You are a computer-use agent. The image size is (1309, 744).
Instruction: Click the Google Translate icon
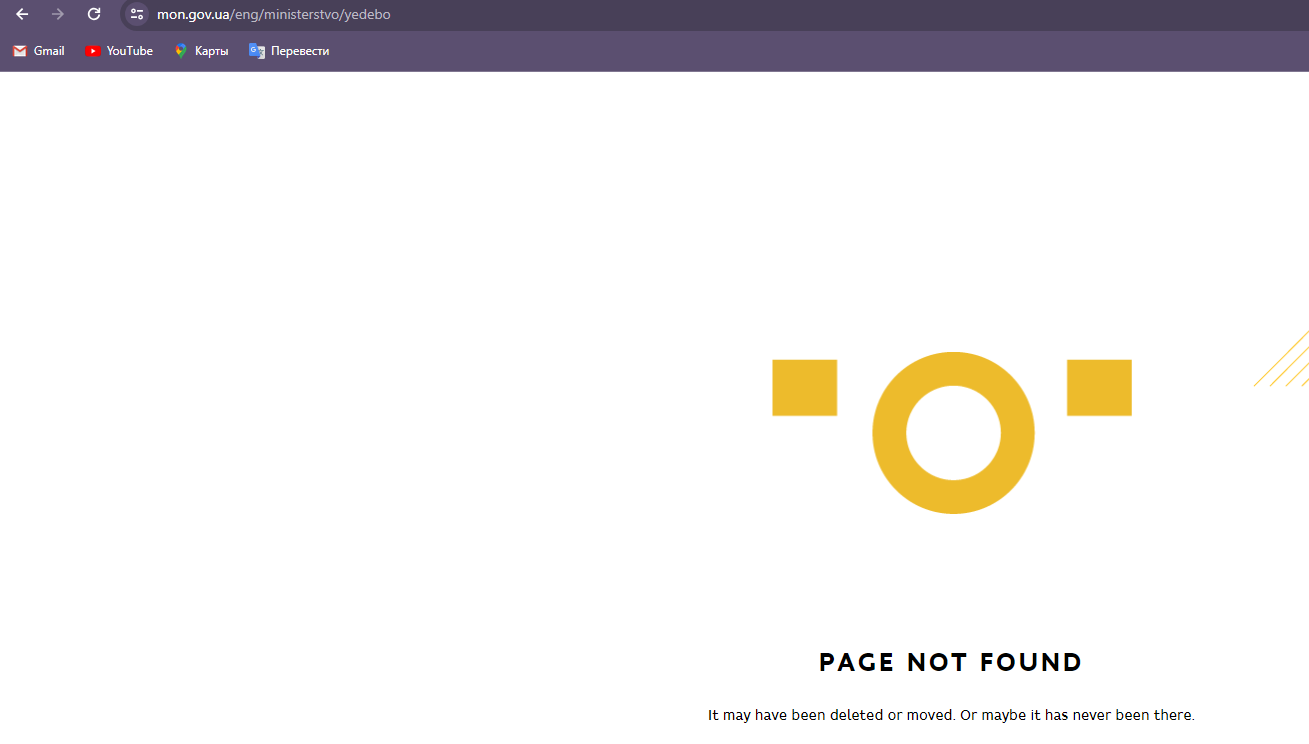(257, 51)
